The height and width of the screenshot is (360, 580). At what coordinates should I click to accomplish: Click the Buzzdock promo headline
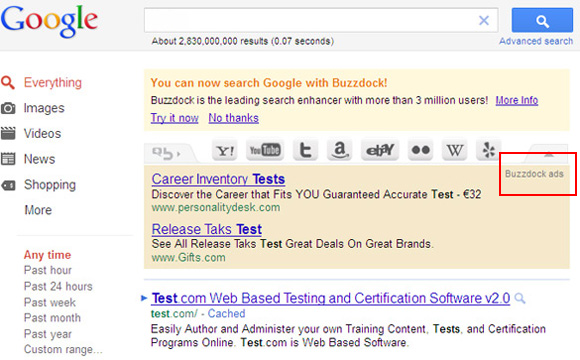pos(269,83)
